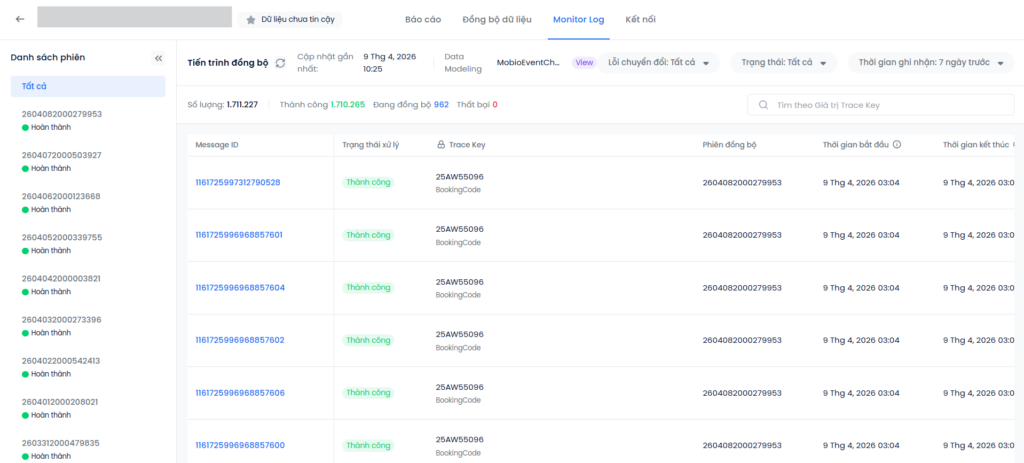Image resolution: width=1024 pixels, height=463 pixels.
Task: Select Tất cả in session list
Action: tap(88, 86)
